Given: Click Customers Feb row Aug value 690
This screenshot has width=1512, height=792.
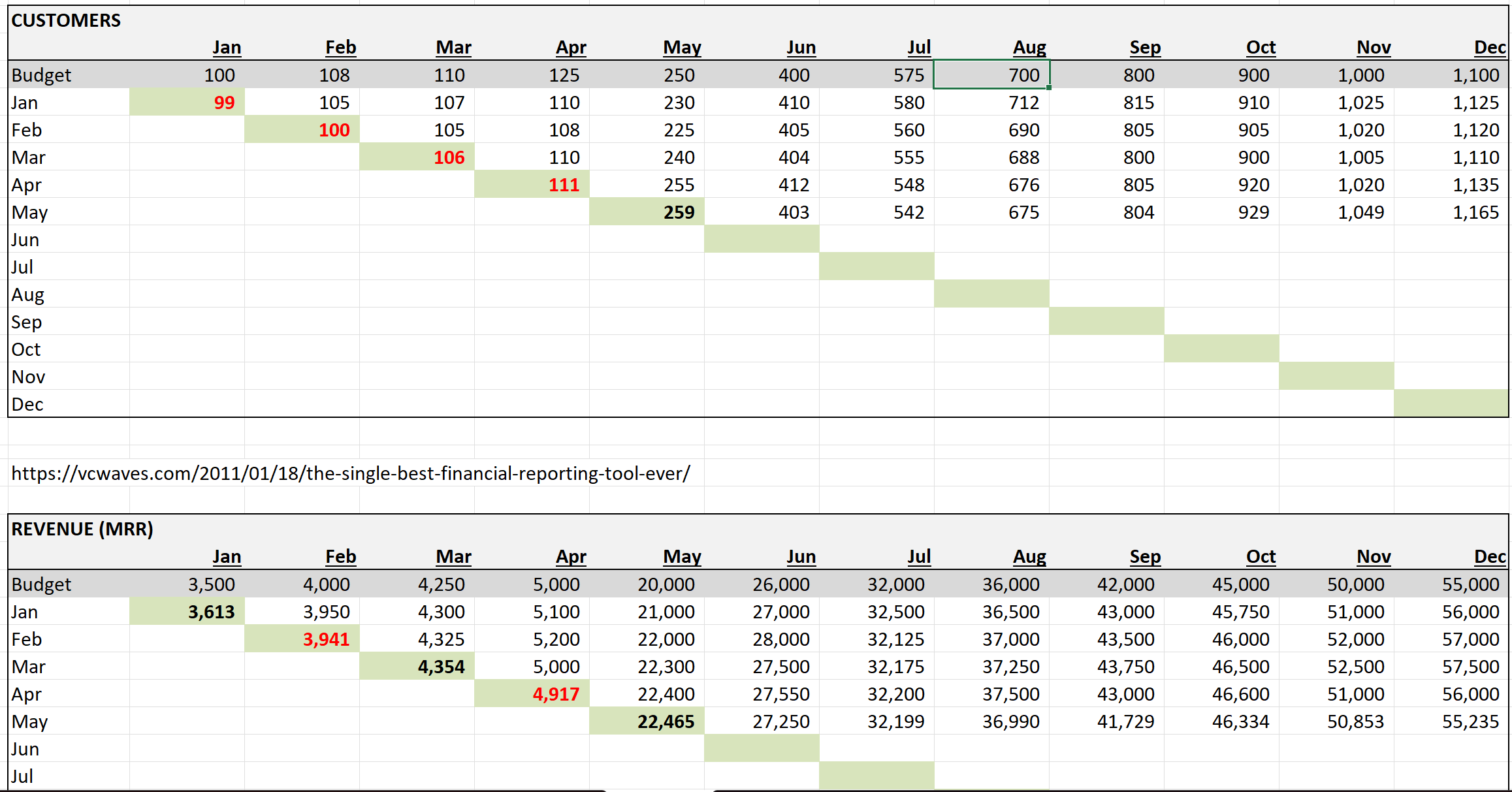Looking at the screenshot, I should [x=1023, y=130].
